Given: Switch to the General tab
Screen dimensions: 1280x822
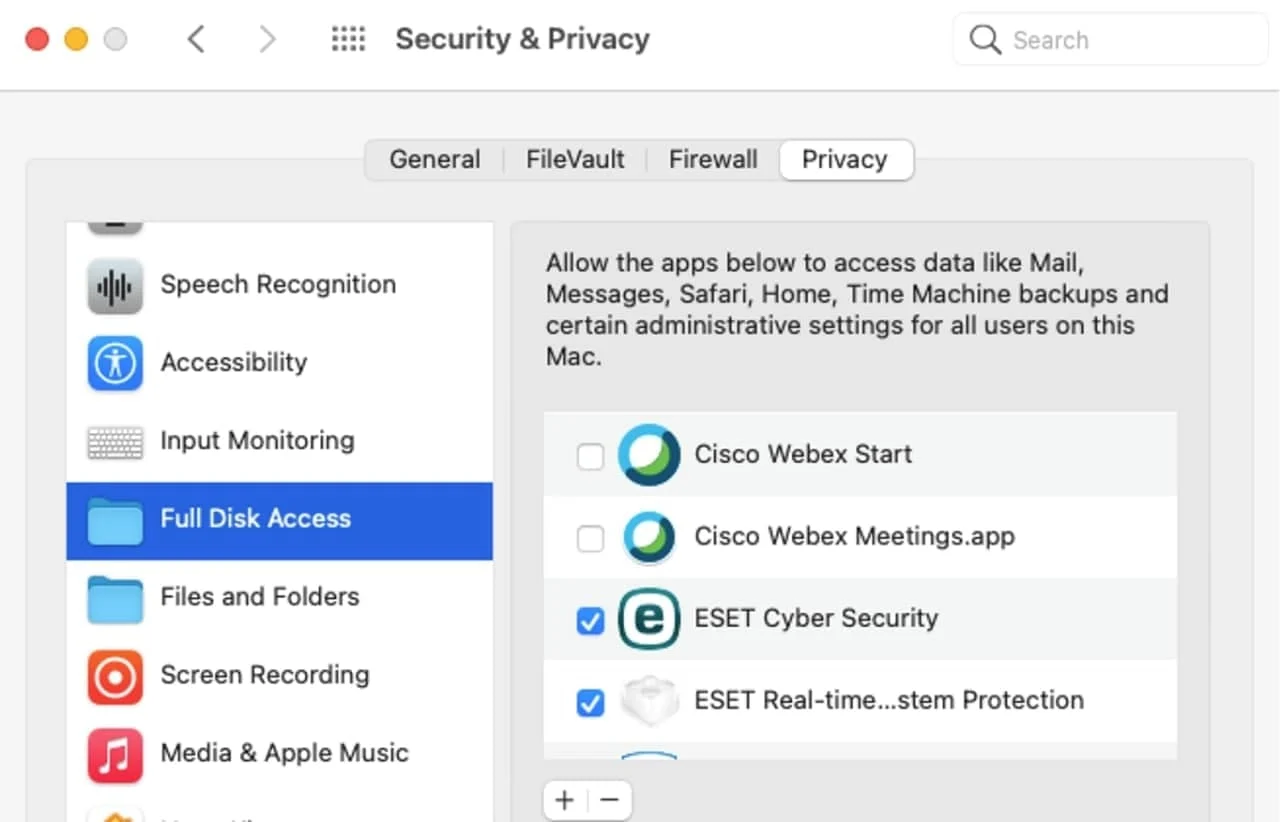Looking at the screenshot, I should [434, 160].
